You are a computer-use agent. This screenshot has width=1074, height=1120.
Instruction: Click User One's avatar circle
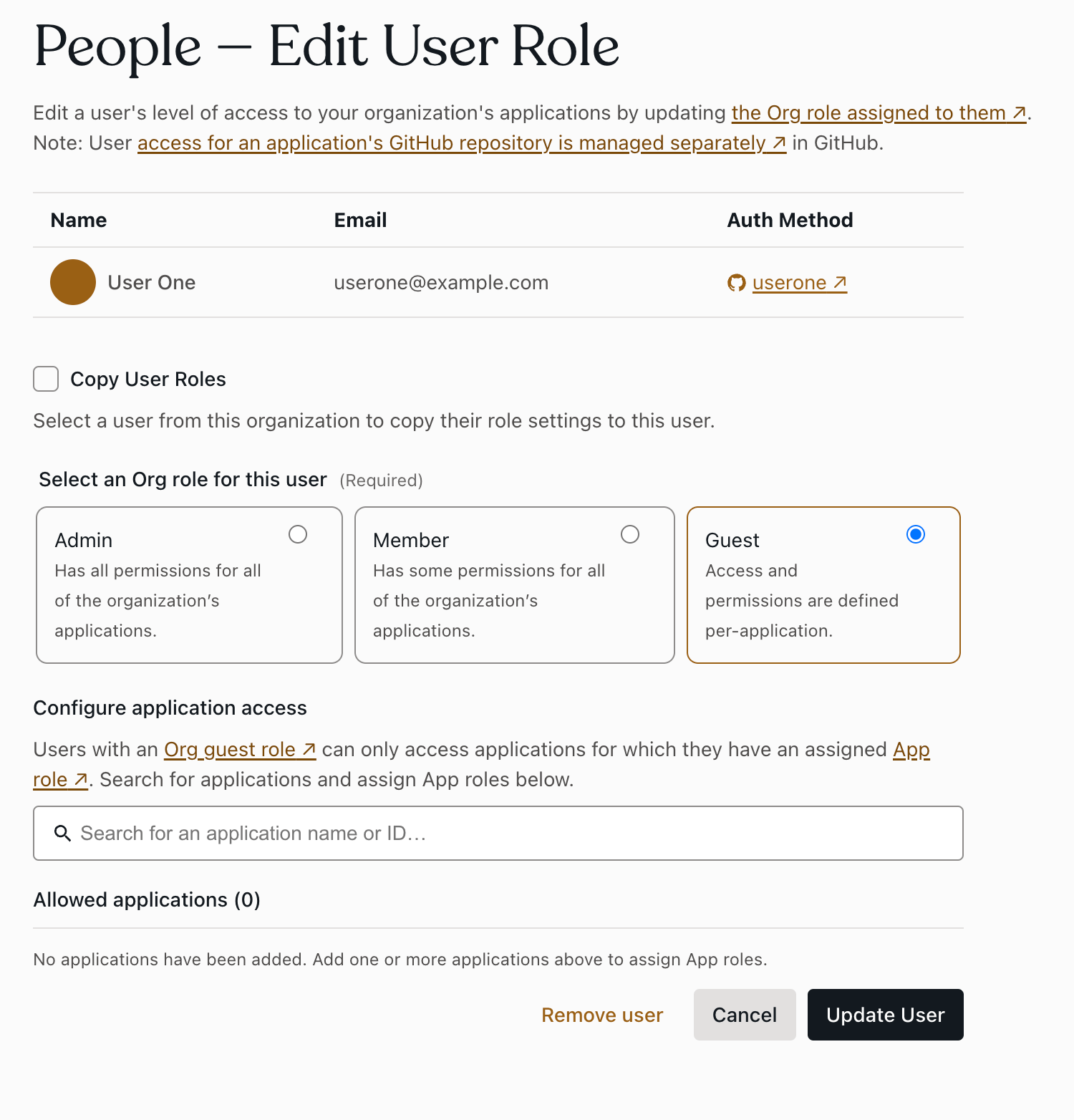coord(72,282)
